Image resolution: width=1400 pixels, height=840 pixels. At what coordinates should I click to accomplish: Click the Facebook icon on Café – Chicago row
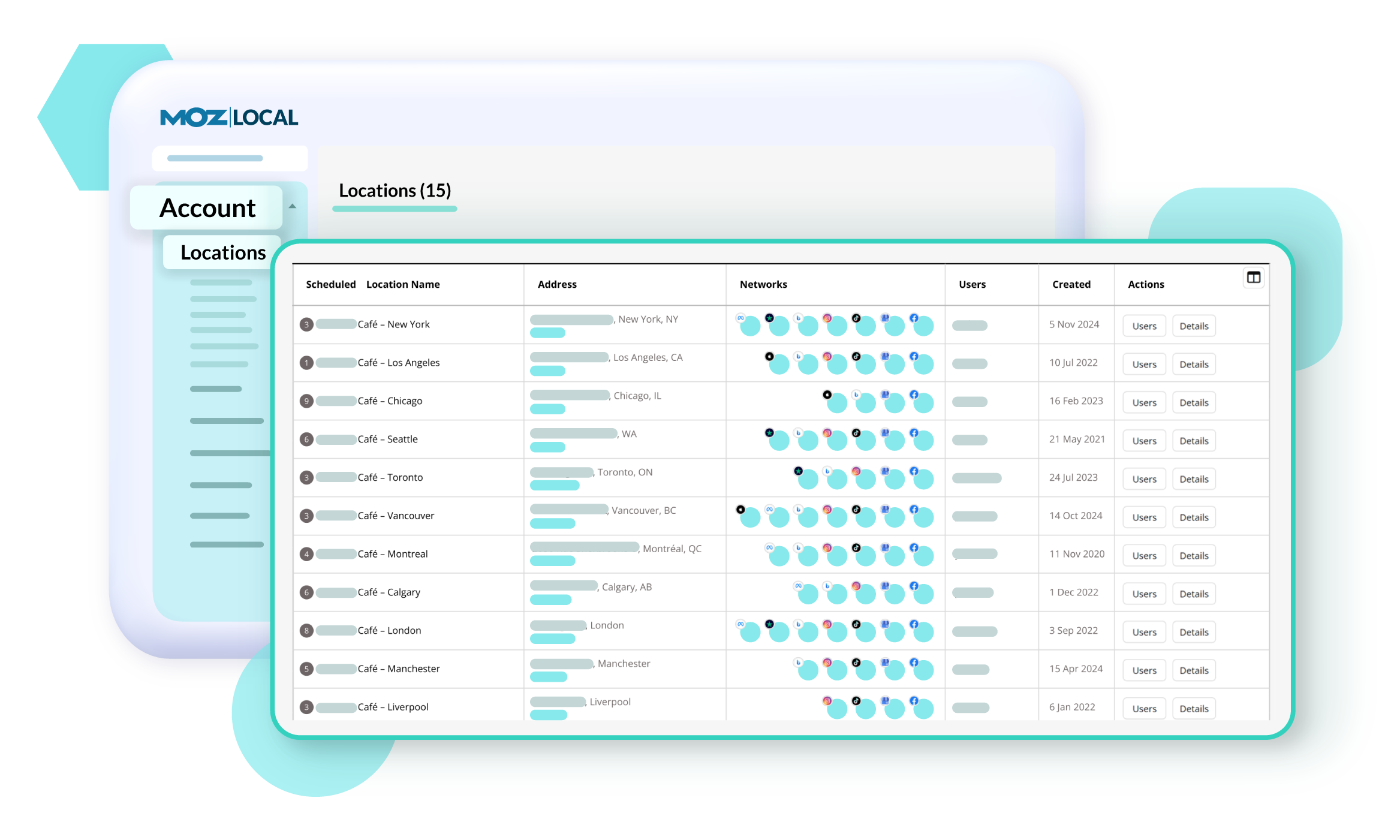click(x=914, y=395)
